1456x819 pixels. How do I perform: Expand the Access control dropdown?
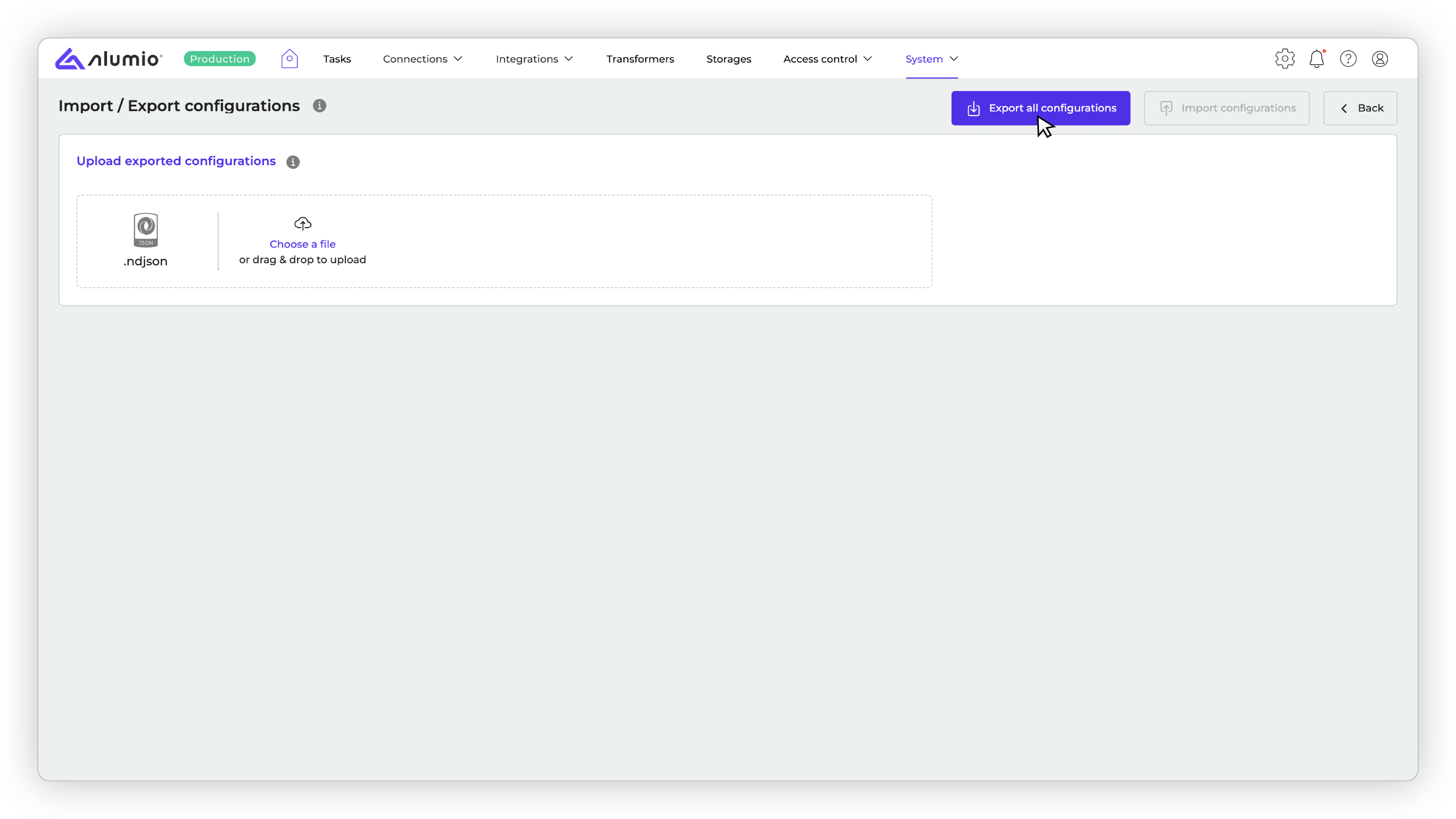coord(827,59)
